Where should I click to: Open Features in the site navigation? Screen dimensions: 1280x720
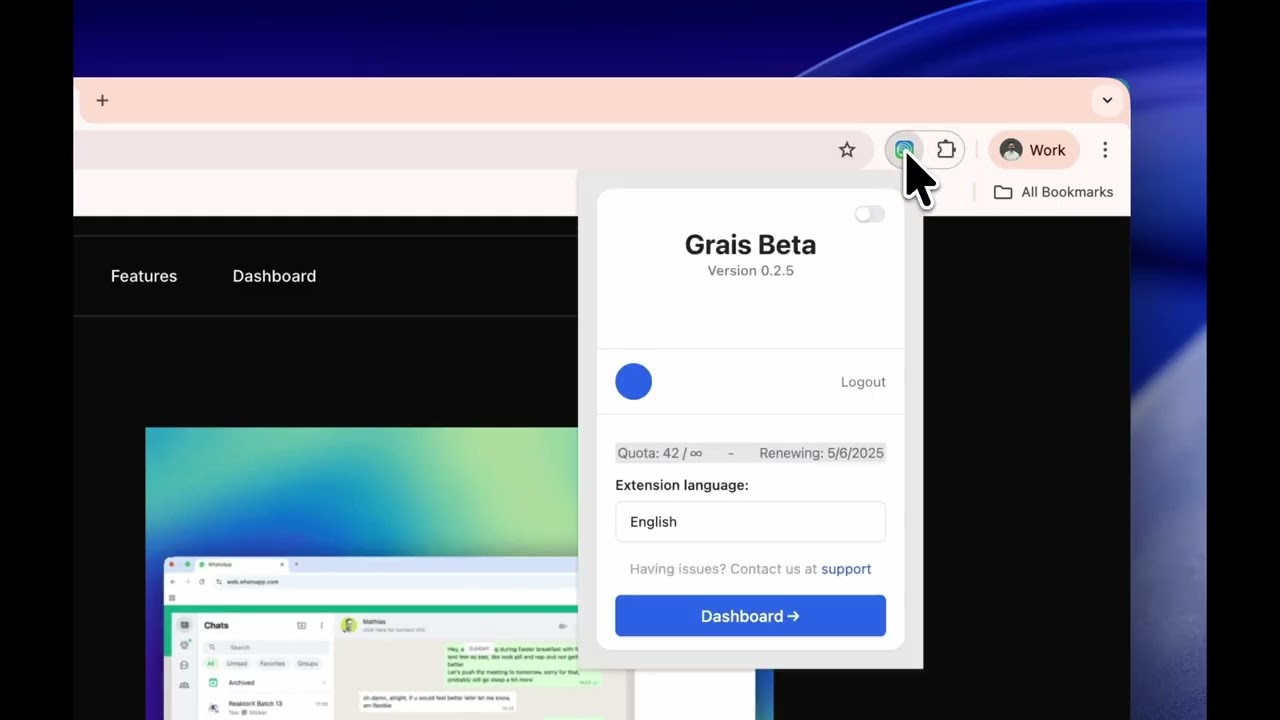144,276
